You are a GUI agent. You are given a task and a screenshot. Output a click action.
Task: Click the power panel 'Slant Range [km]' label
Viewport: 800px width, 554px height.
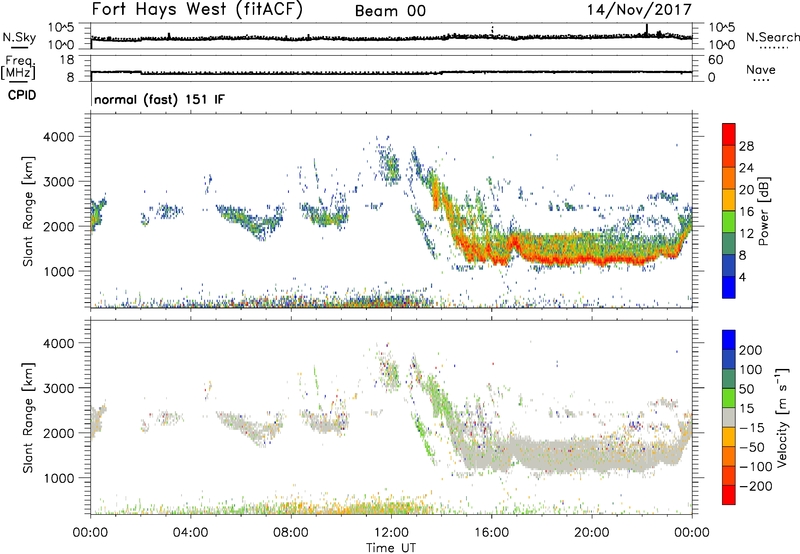(x=28, y=211)
